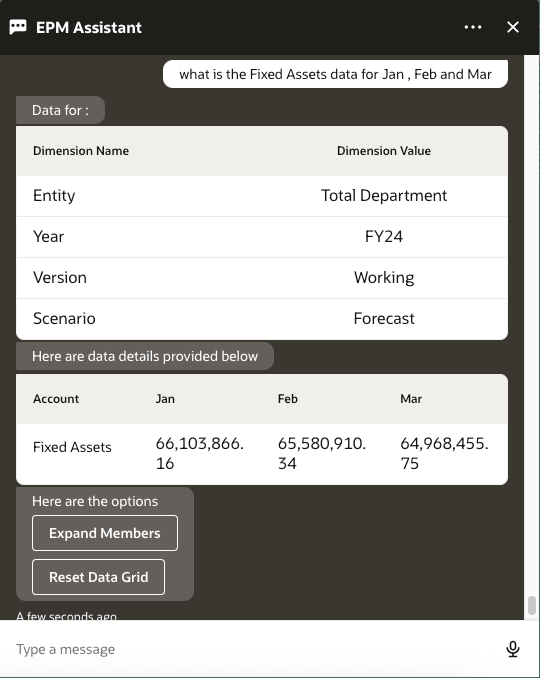540x678 pixels.
Task: Click the EPM Assistant chat bubble icon
Action: point(18,27)
